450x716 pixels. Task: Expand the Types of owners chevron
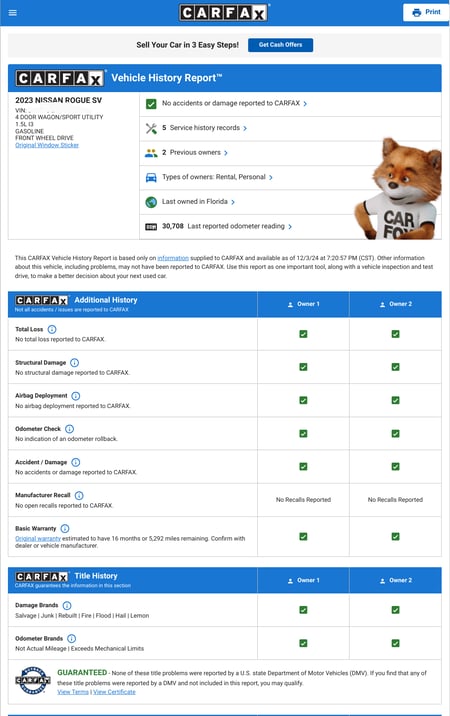click(x=270, y=178)
